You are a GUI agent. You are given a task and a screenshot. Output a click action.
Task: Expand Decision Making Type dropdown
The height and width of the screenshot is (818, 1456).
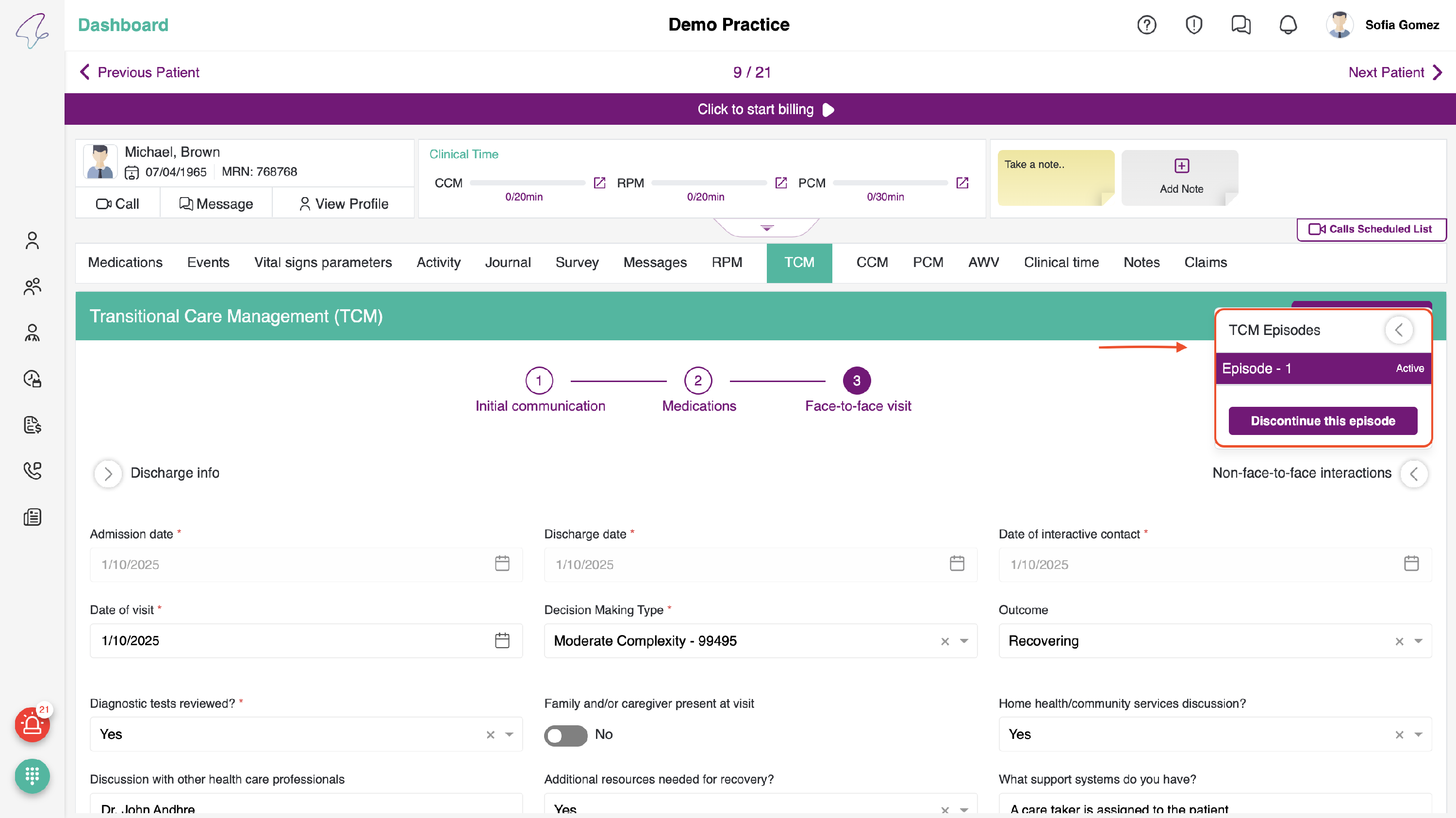[x=964, y=641]
